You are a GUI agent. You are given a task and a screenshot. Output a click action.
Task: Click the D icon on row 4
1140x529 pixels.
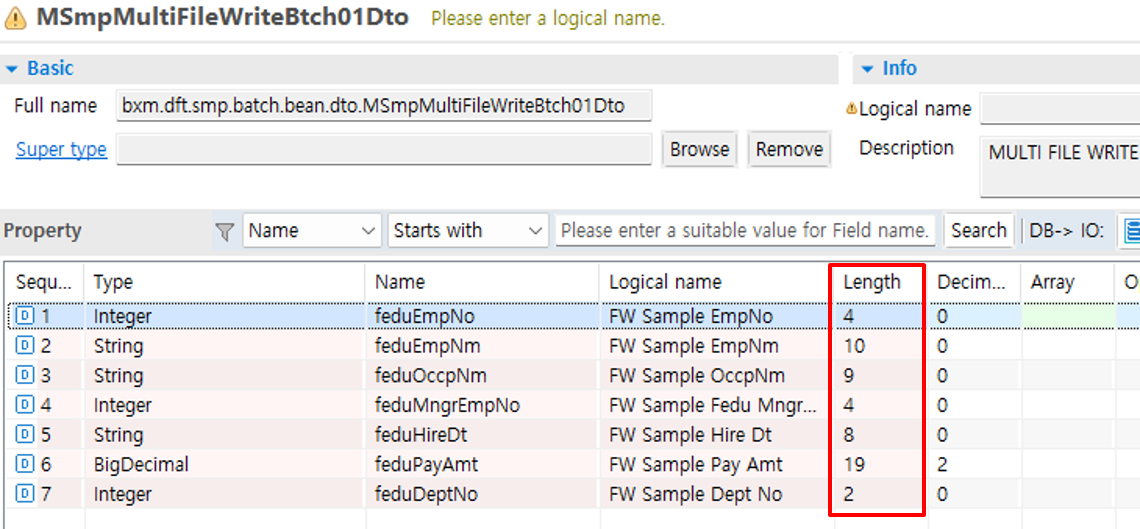[x=25, y=405]
